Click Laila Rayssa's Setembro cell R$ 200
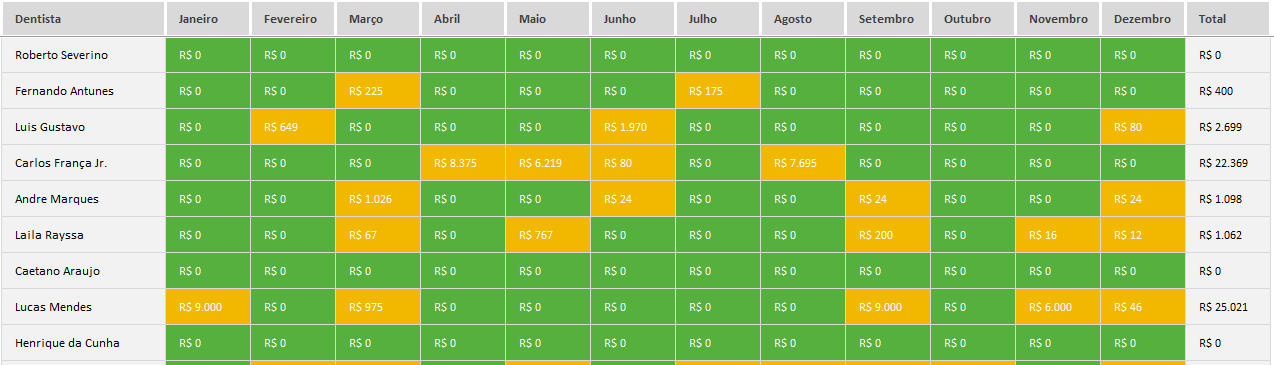 pos(888,235)
